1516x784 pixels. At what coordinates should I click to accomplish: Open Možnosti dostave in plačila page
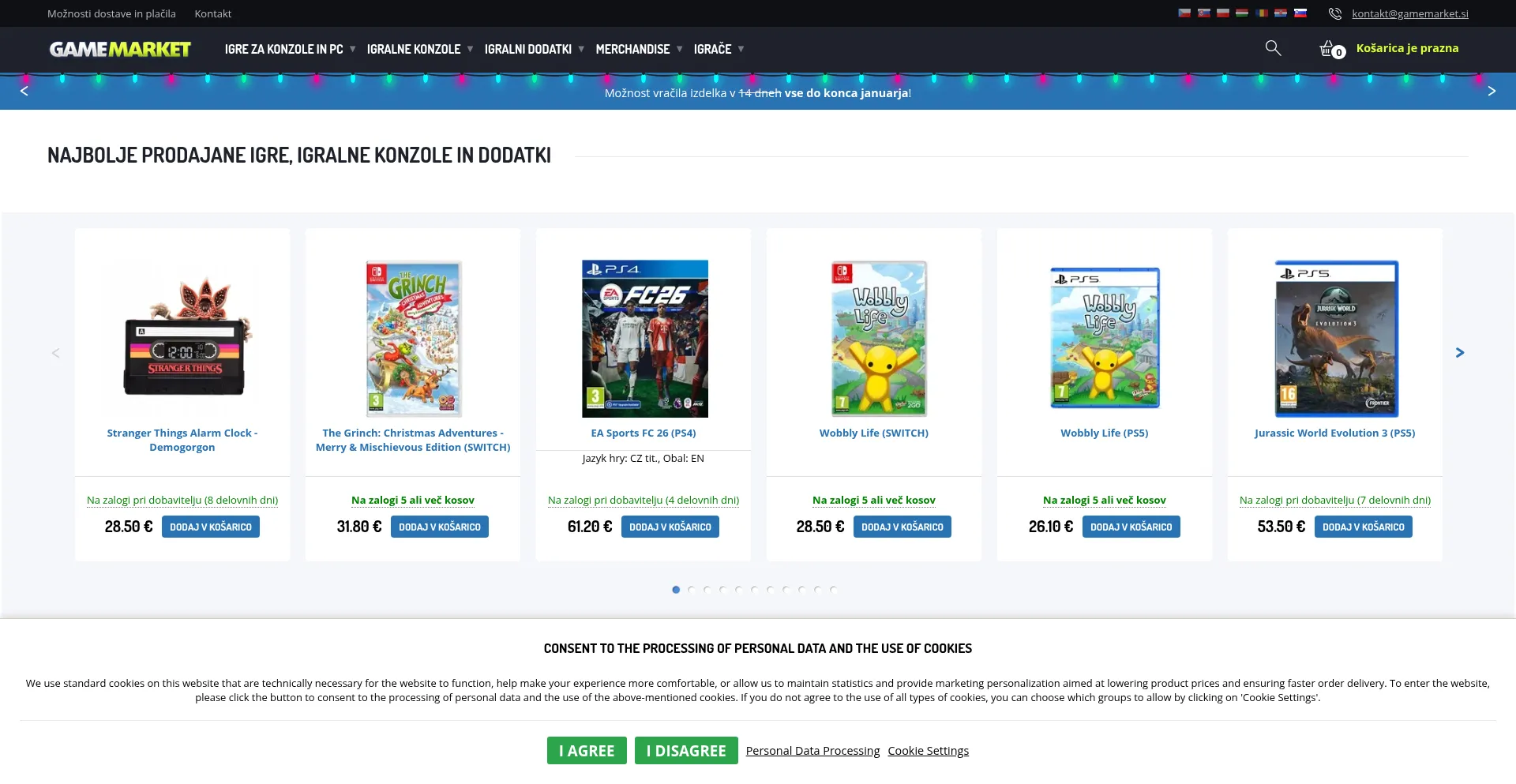111,13
